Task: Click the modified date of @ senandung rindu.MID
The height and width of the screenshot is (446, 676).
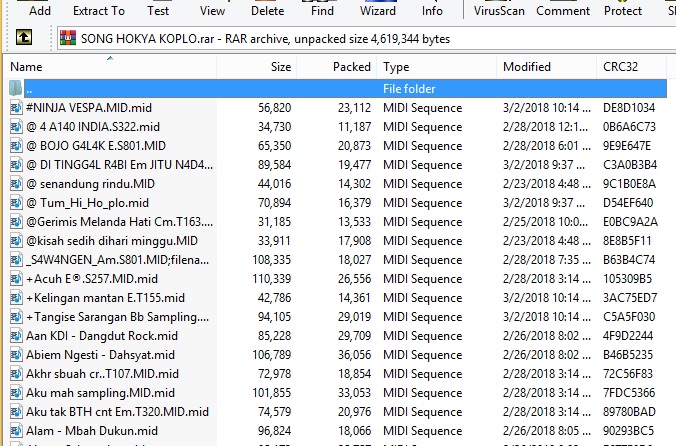Action: click(546, 184)
